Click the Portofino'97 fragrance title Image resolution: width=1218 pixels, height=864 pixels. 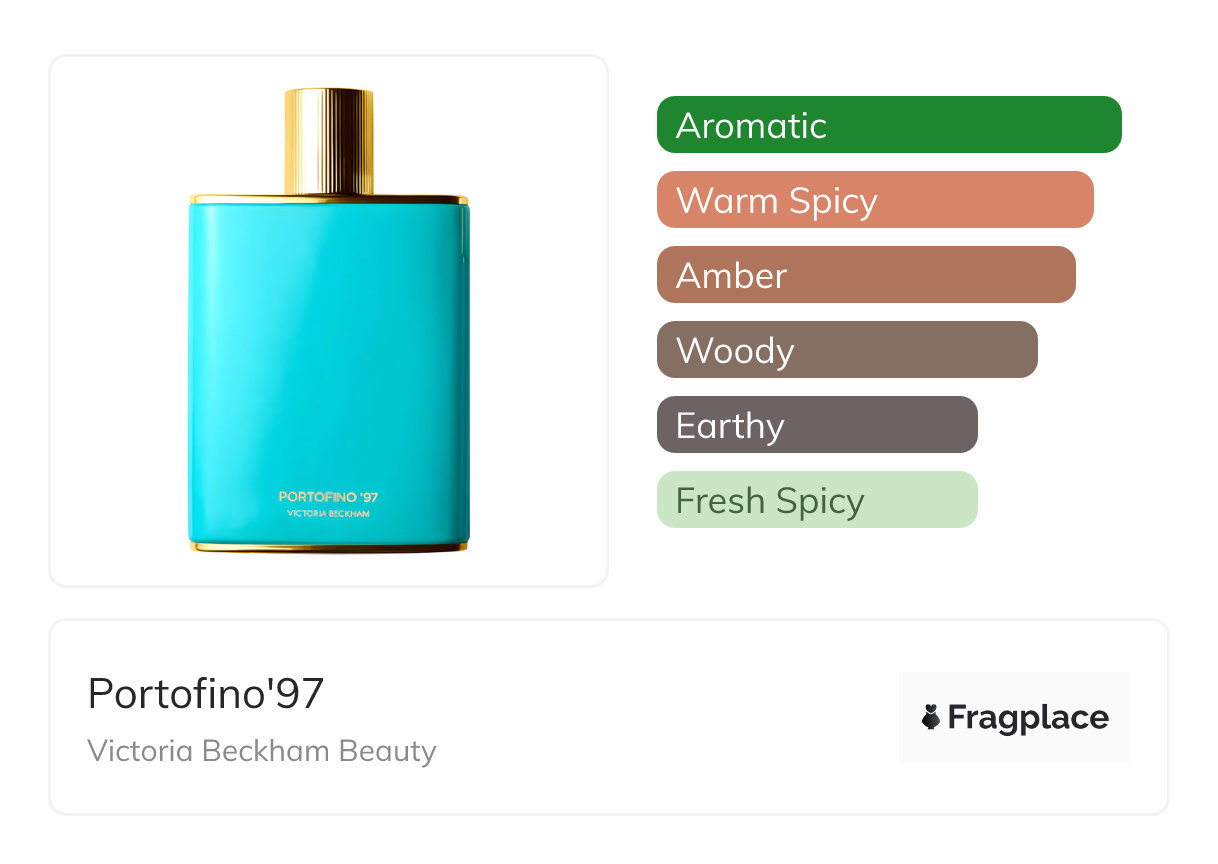pyautogui.click(x=206, y=693)
